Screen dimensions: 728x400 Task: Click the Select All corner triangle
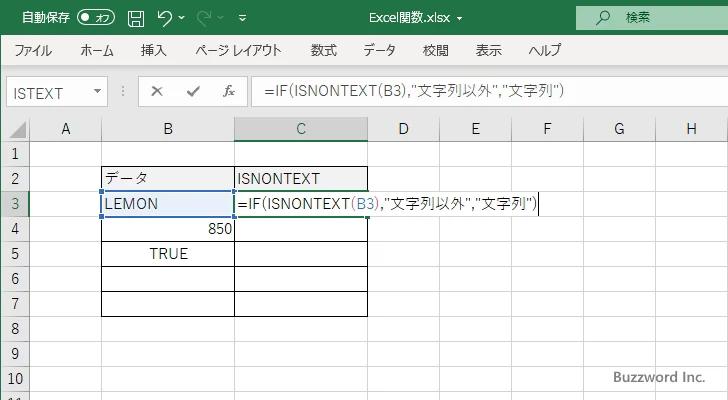click(18, 129)
